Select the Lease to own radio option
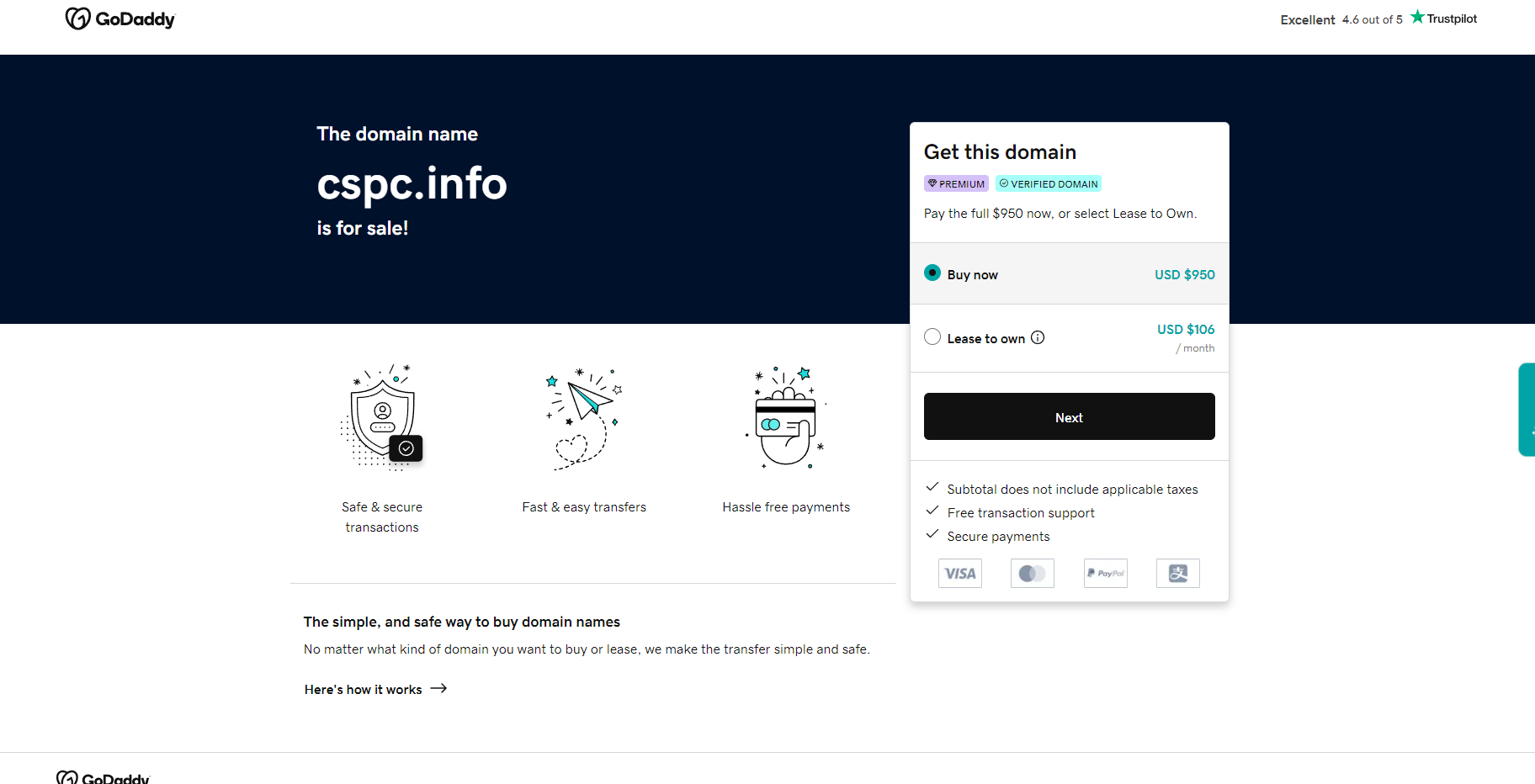 pos(932,337)
